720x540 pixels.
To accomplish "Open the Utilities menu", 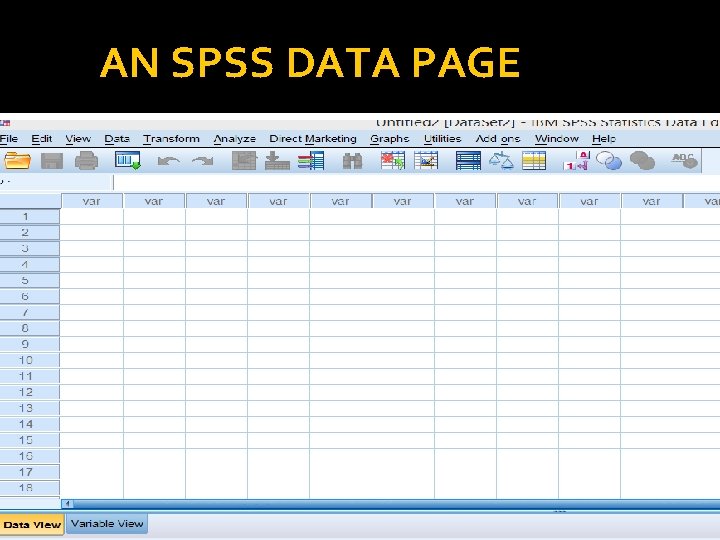I will [x=442, y=139].
